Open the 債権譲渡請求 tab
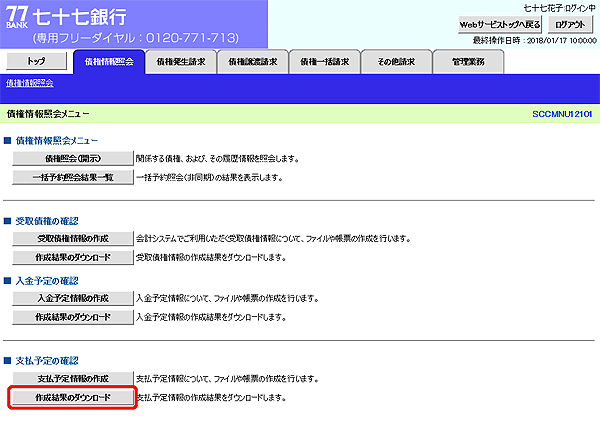This screenshot has width=600, height=434. pyautogui.click(x=253, y=62)
